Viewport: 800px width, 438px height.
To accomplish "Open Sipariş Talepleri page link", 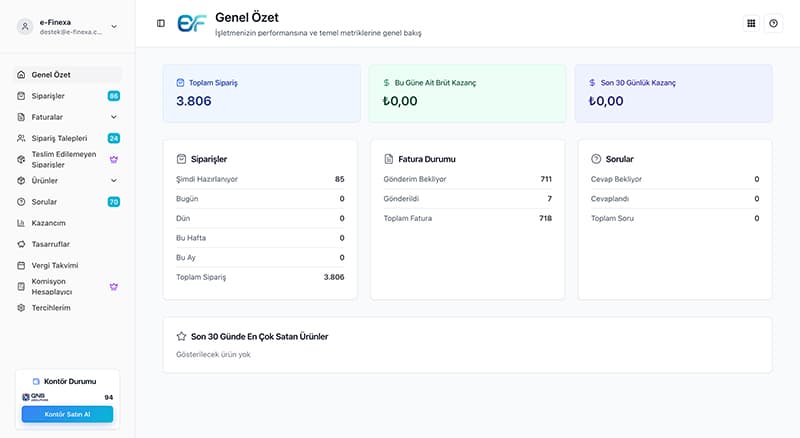I will [59, 138].
